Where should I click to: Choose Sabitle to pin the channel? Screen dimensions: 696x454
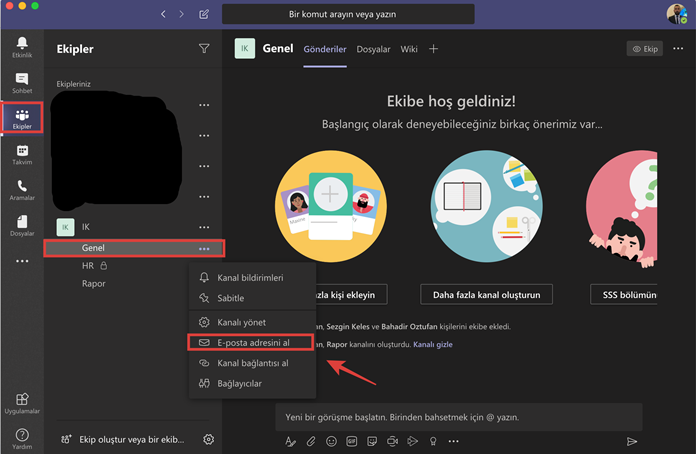pos(252,298)
